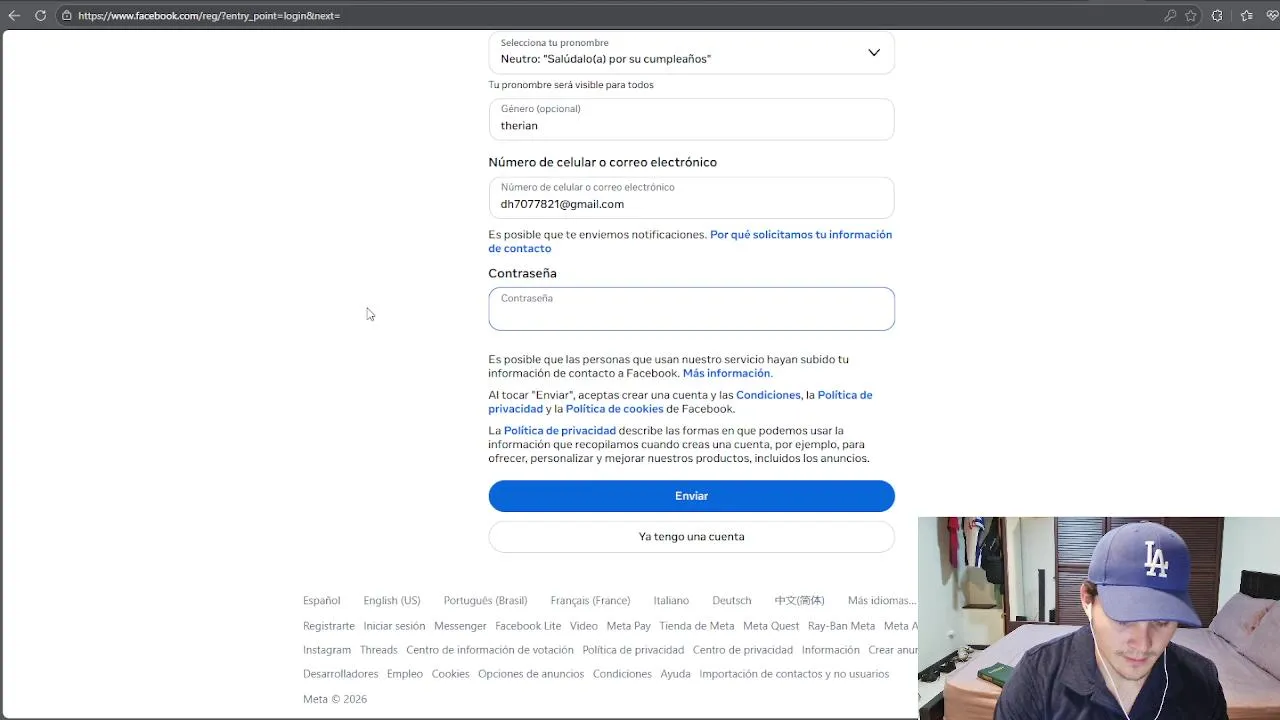Click 'Ya tengo una cuenta' button
The height and width of the screenshot is (720, 1280).
[691, 537]
